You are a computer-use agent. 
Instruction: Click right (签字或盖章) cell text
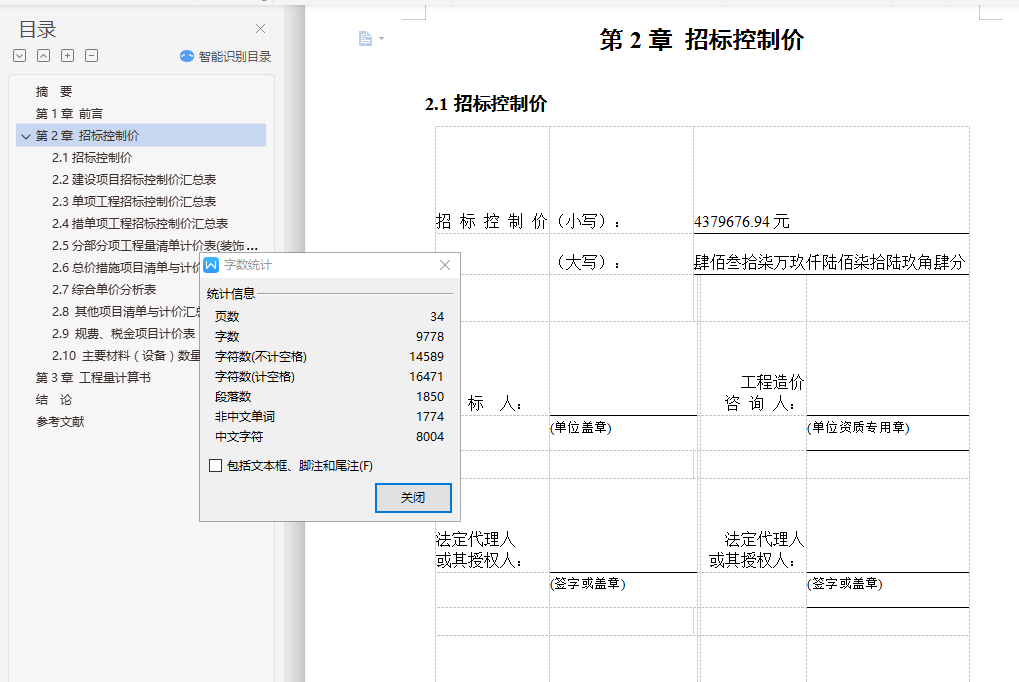tap(845, 584)
